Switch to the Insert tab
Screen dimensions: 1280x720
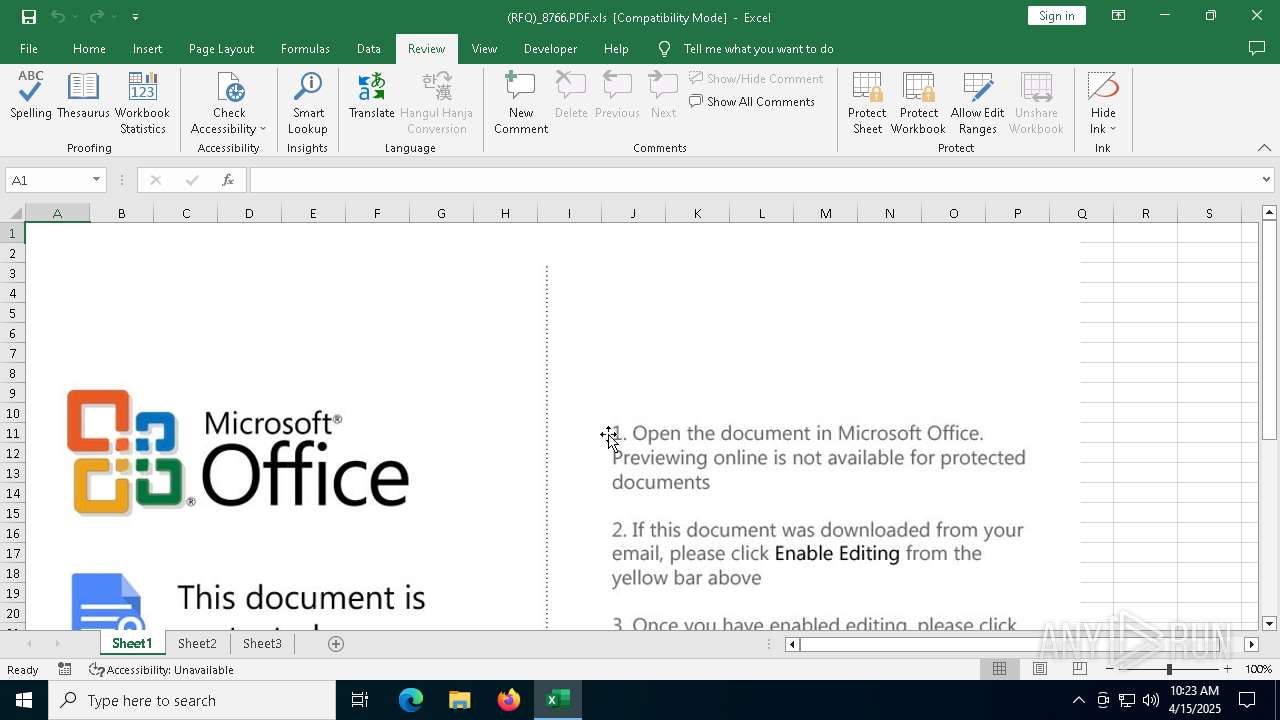(147, 48)
